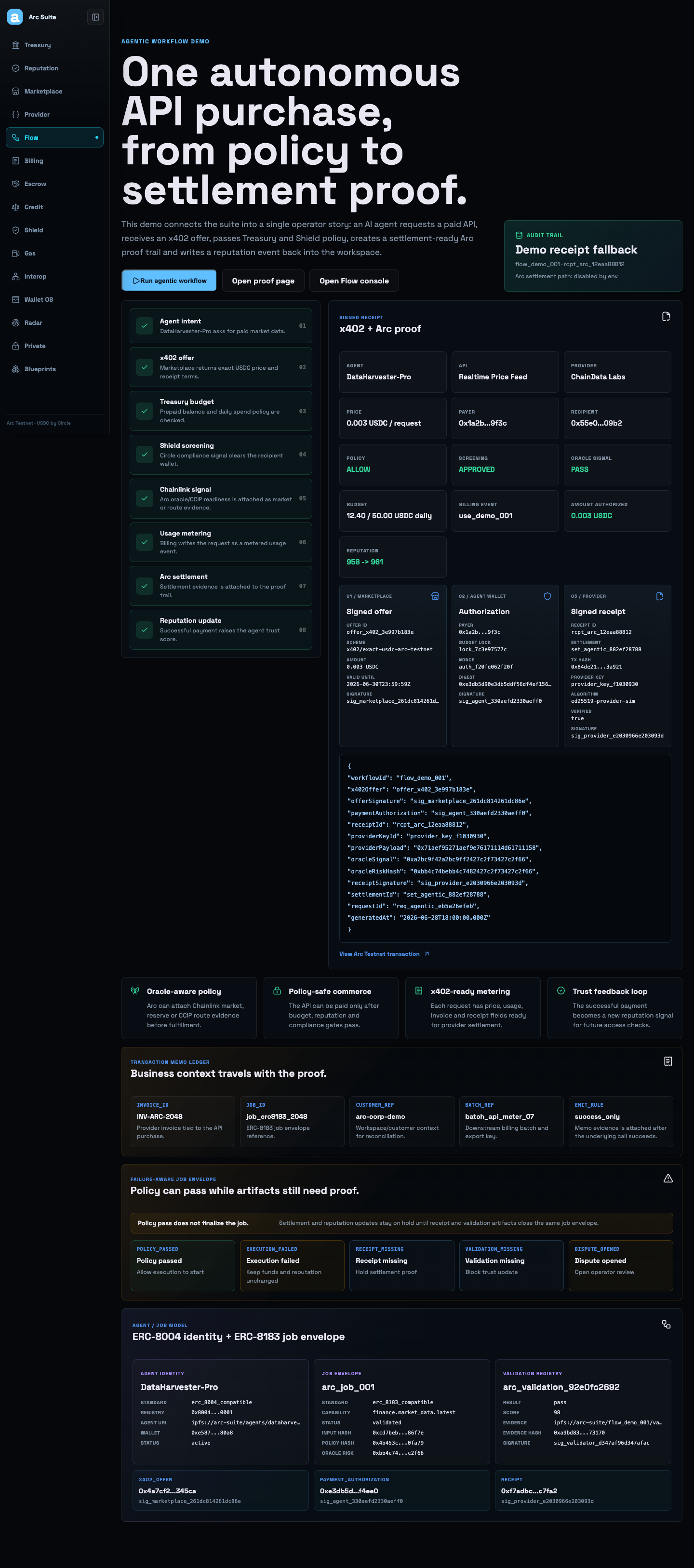The height and width of the screenshot is (1568, 694).
Task: Collapse the sidebar panel toggle icon
Action: tap(95, 17)
